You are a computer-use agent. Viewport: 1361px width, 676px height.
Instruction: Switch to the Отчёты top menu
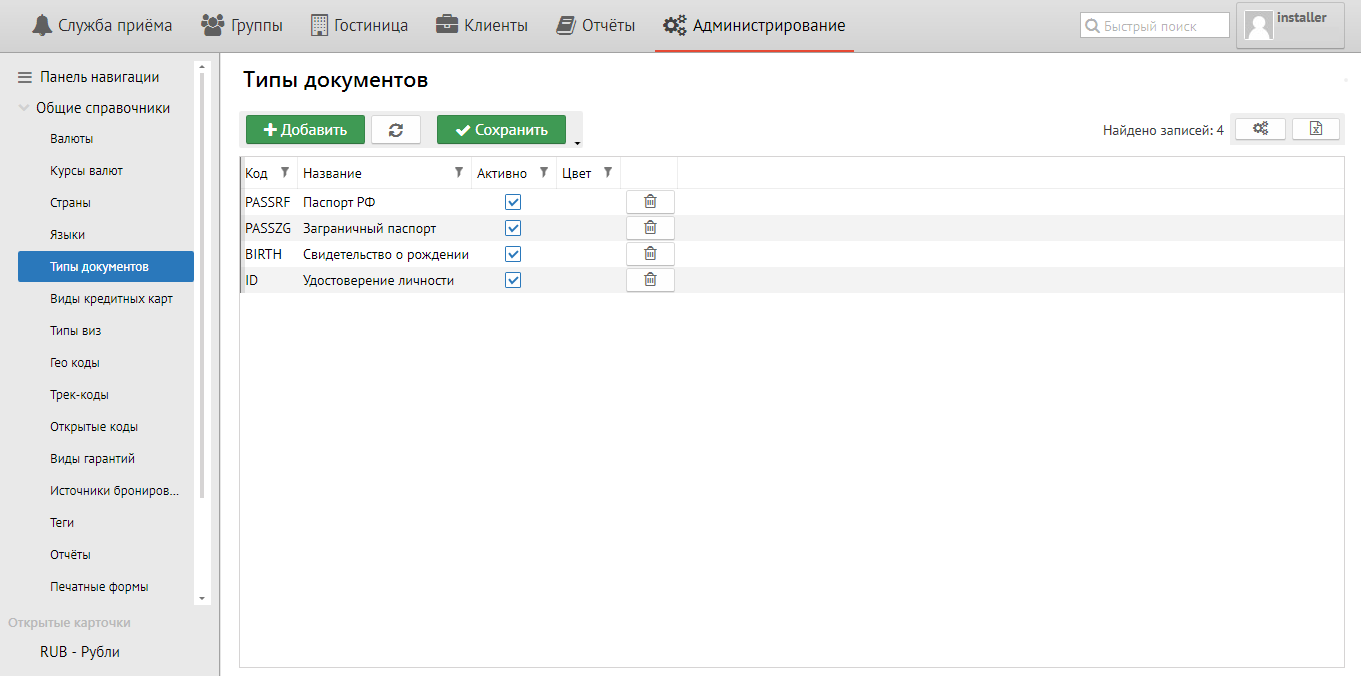(596, 25)
